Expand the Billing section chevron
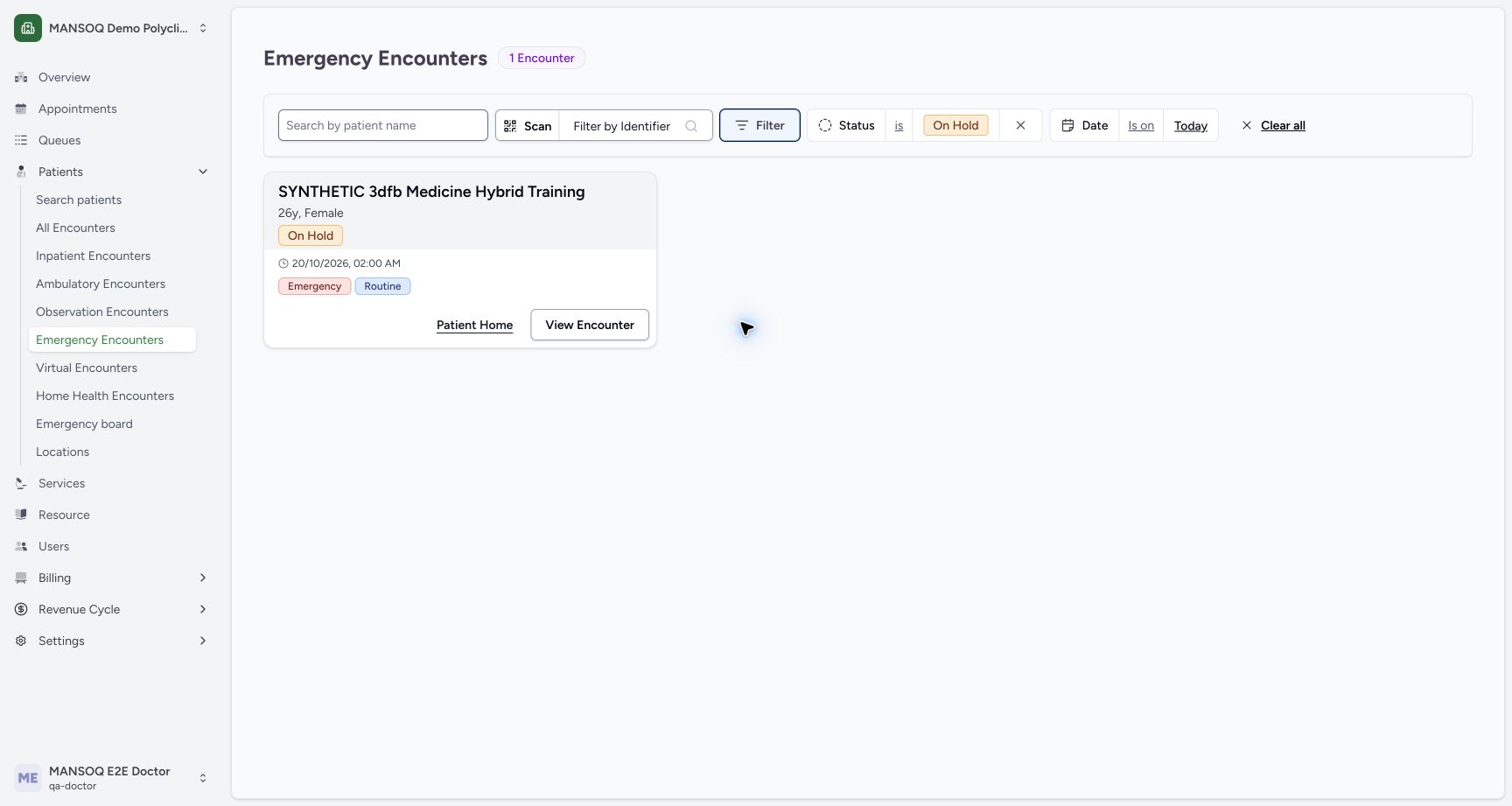 tap(203, 578)
